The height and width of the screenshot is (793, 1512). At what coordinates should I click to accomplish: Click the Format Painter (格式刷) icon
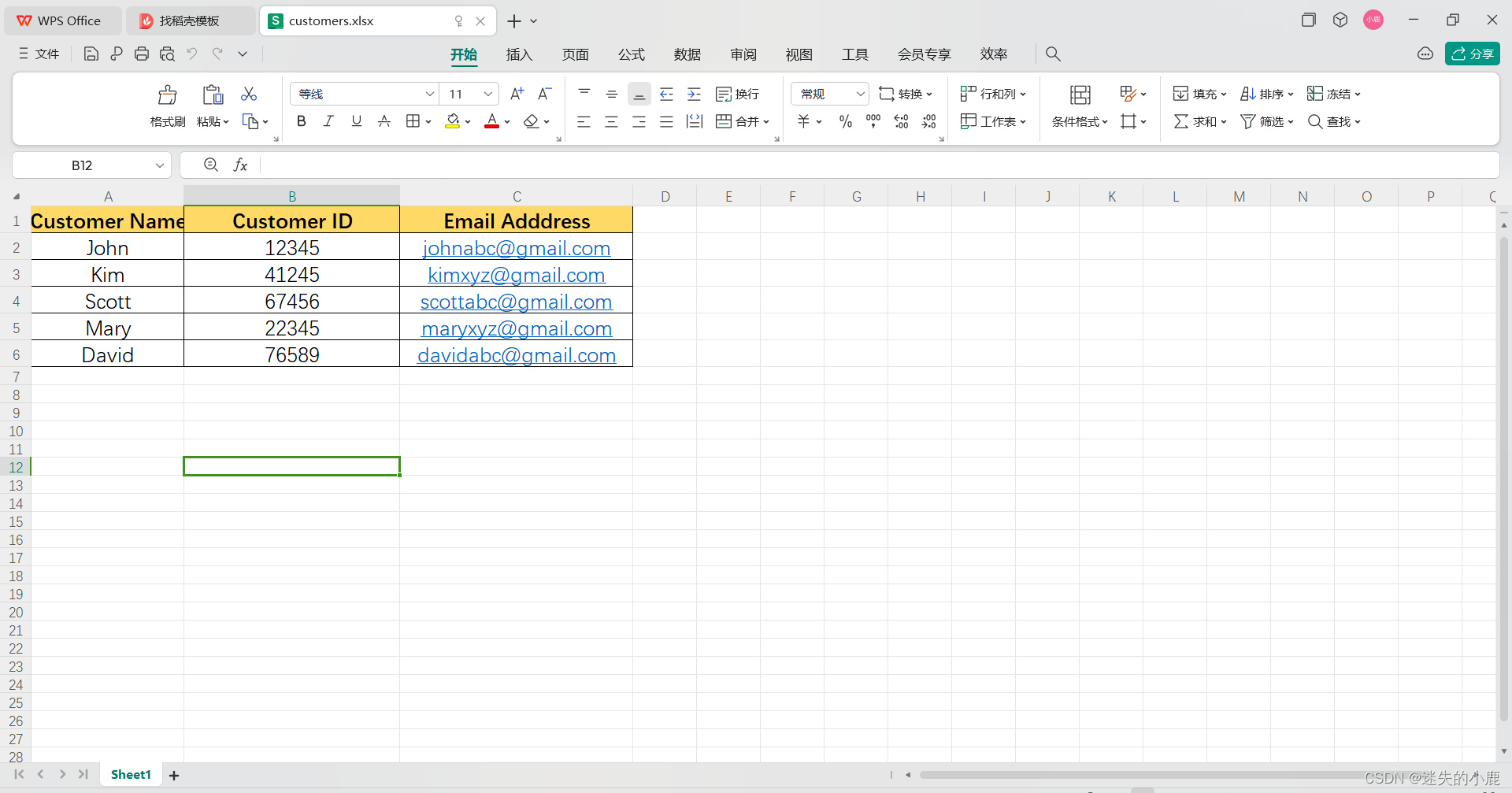(167, 95)
